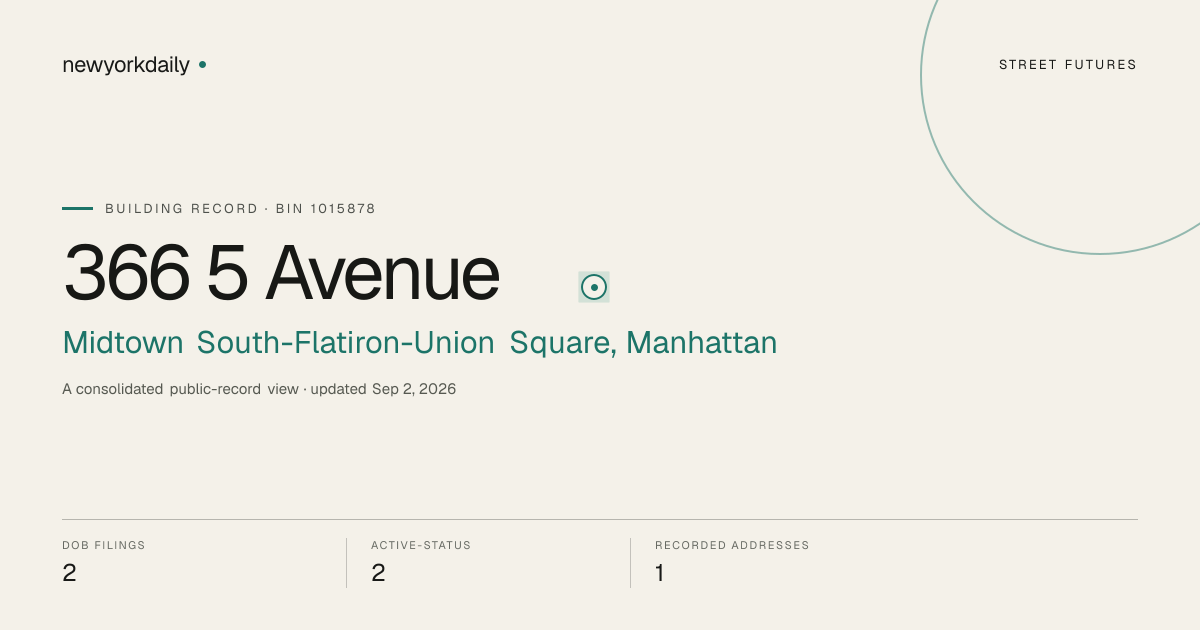This screenshot has height=630, width=1200.
Task: Click the word Manhattan in the subtitle
Action: [x=702, y=343]
